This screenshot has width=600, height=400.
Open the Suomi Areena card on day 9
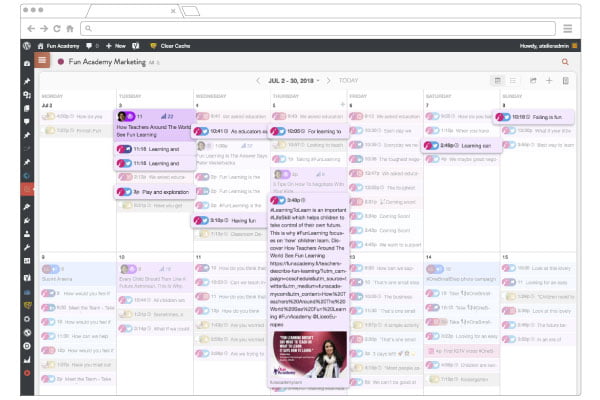click(x=78, y=273)
